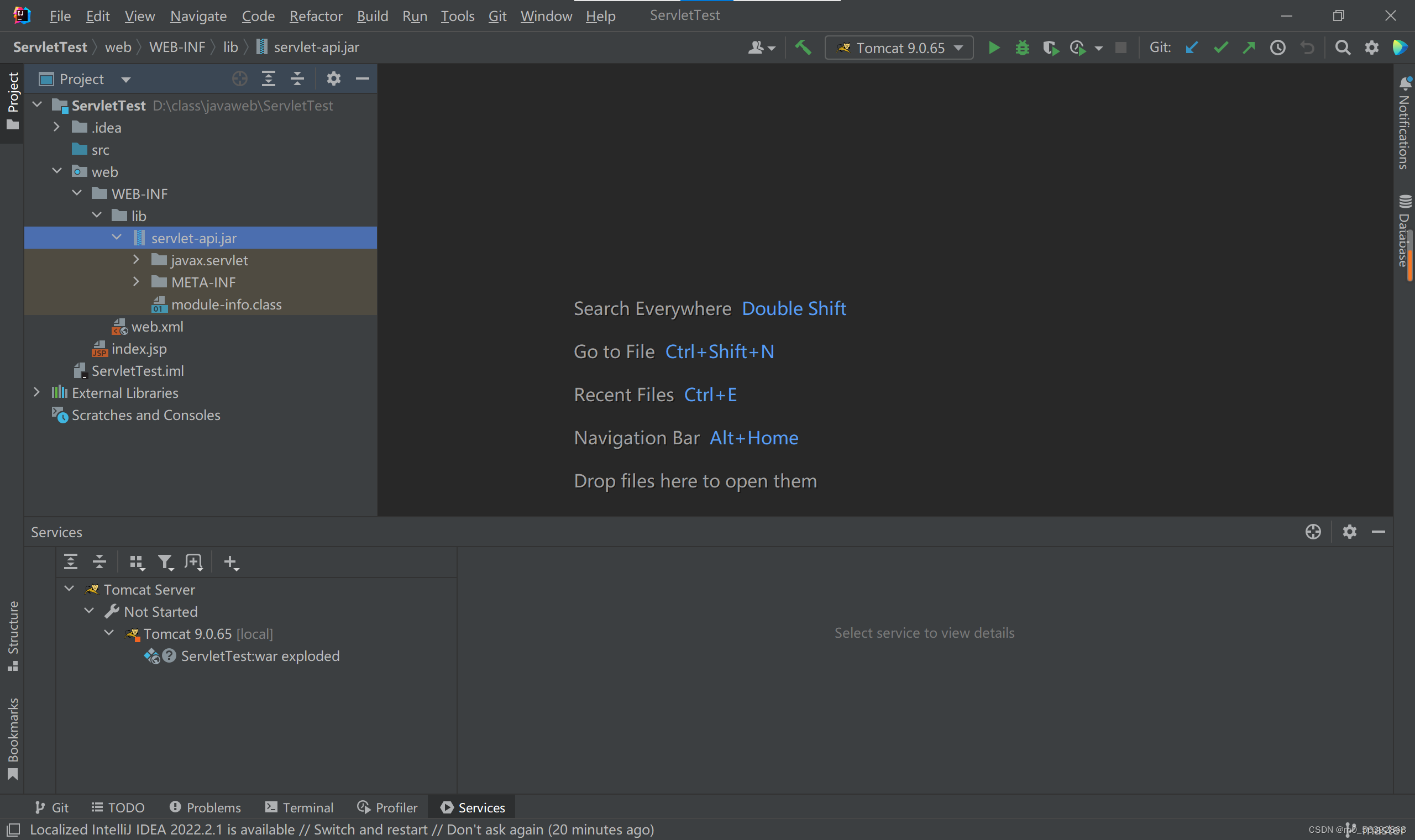This screenshot has height=840, width=1415.
Task: Expand the javax.servlet folder
Action: pyautogui.click(x=136, y=260)
